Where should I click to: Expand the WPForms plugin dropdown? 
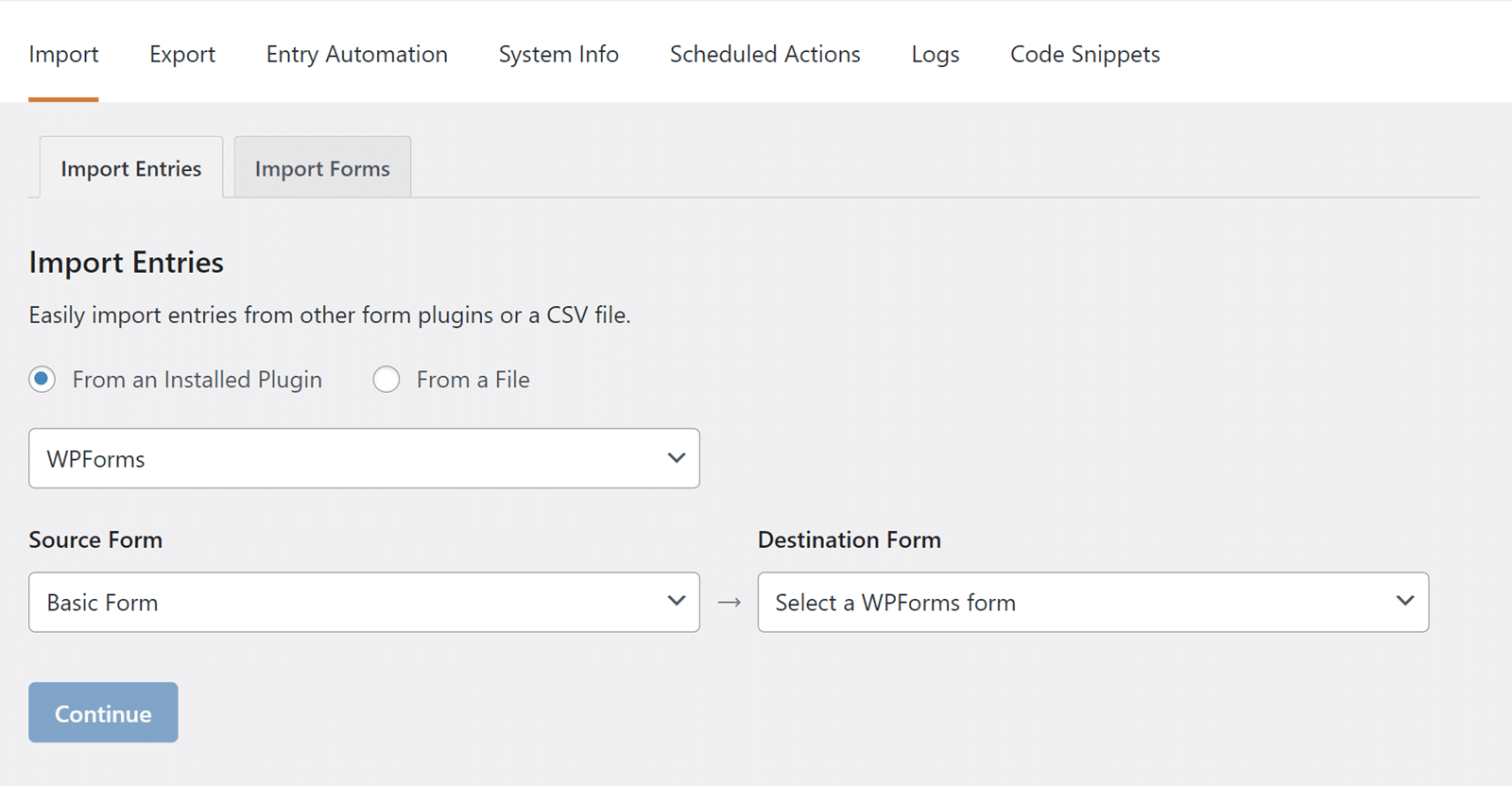point(364,458)
